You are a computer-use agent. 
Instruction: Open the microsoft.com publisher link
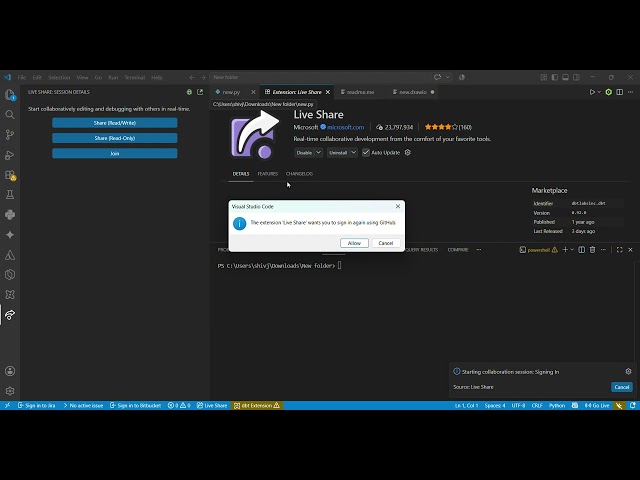(345, 127)
